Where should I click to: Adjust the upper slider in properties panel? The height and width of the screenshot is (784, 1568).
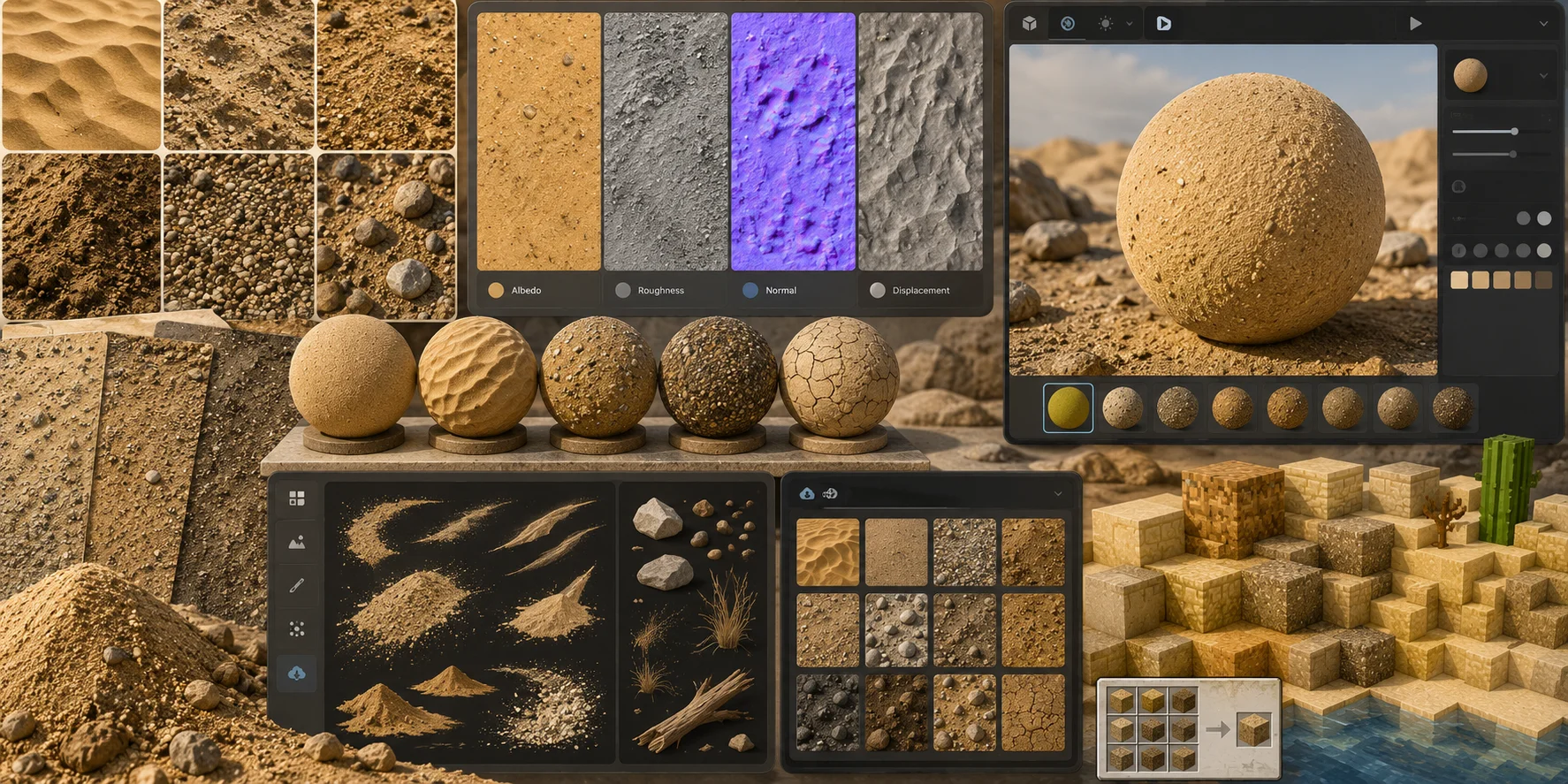1501,132
